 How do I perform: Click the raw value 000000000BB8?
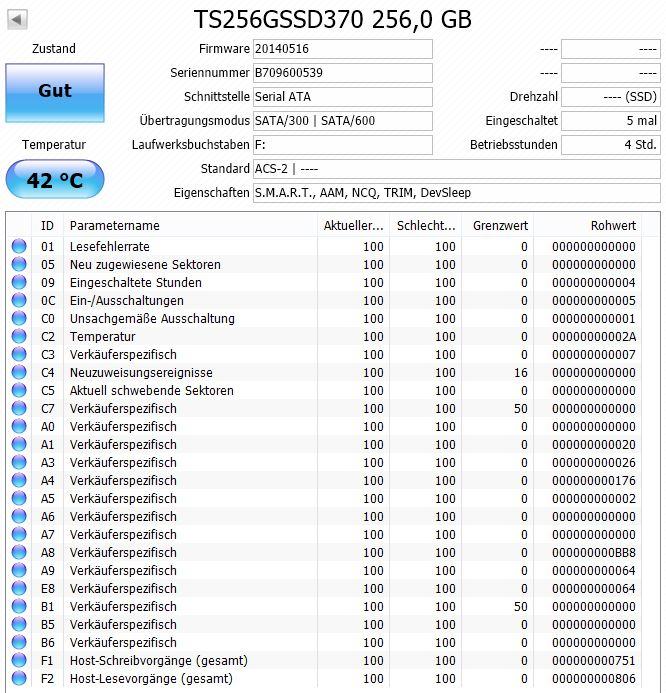[x=594, y=553]
